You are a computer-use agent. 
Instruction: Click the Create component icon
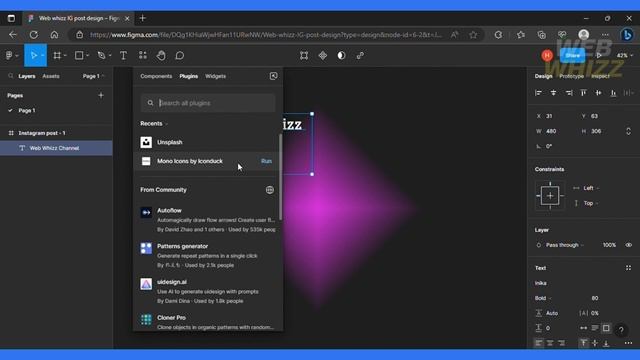pos(323,56)
